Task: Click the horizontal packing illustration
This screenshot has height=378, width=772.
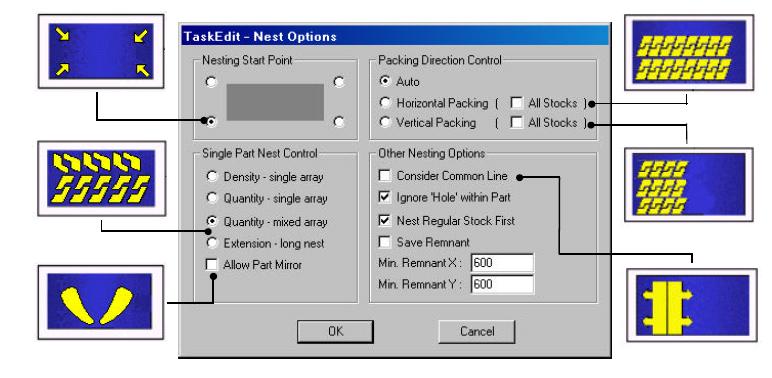Action: tap(689, 52)
